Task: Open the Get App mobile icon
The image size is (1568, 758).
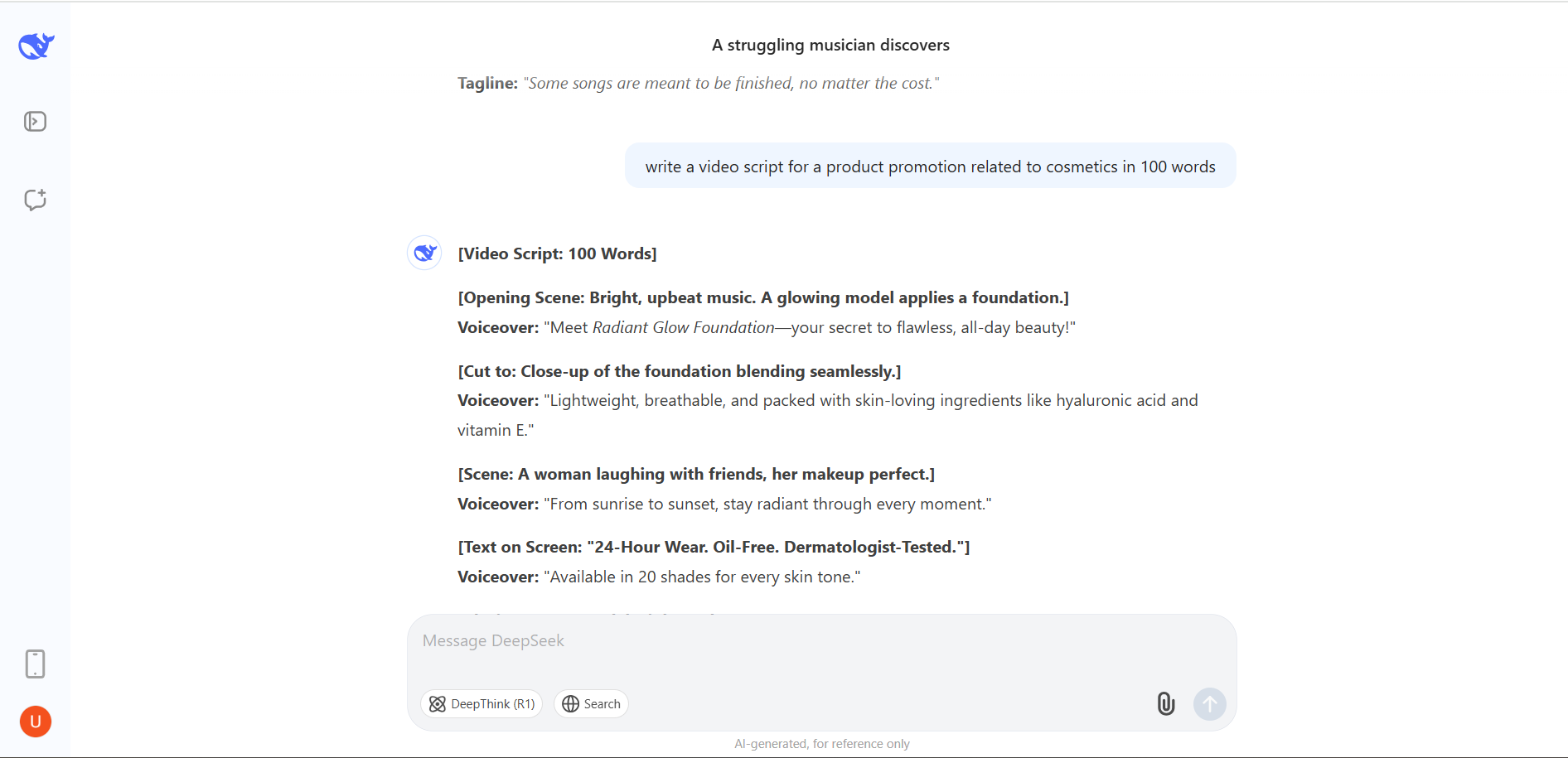Action: click(35, 664)
